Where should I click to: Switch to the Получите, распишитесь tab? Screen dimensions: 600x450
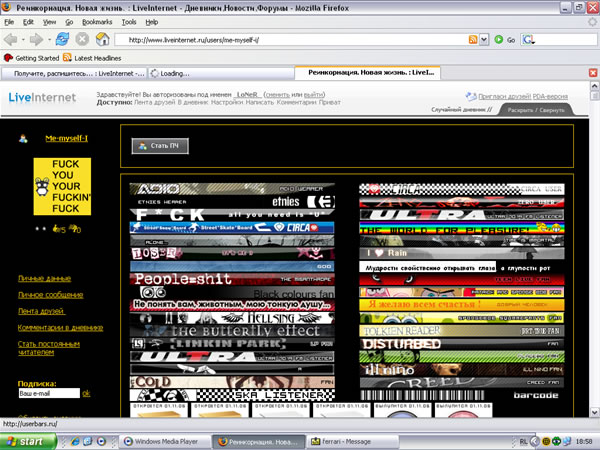click(74, 73)
